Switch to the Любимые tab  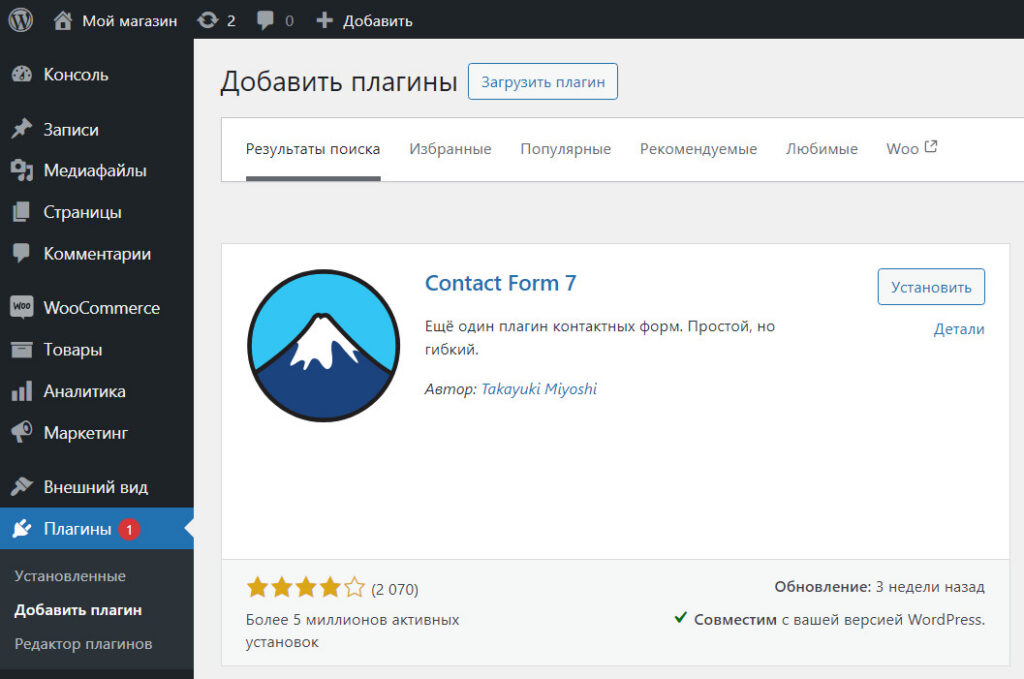822,149
